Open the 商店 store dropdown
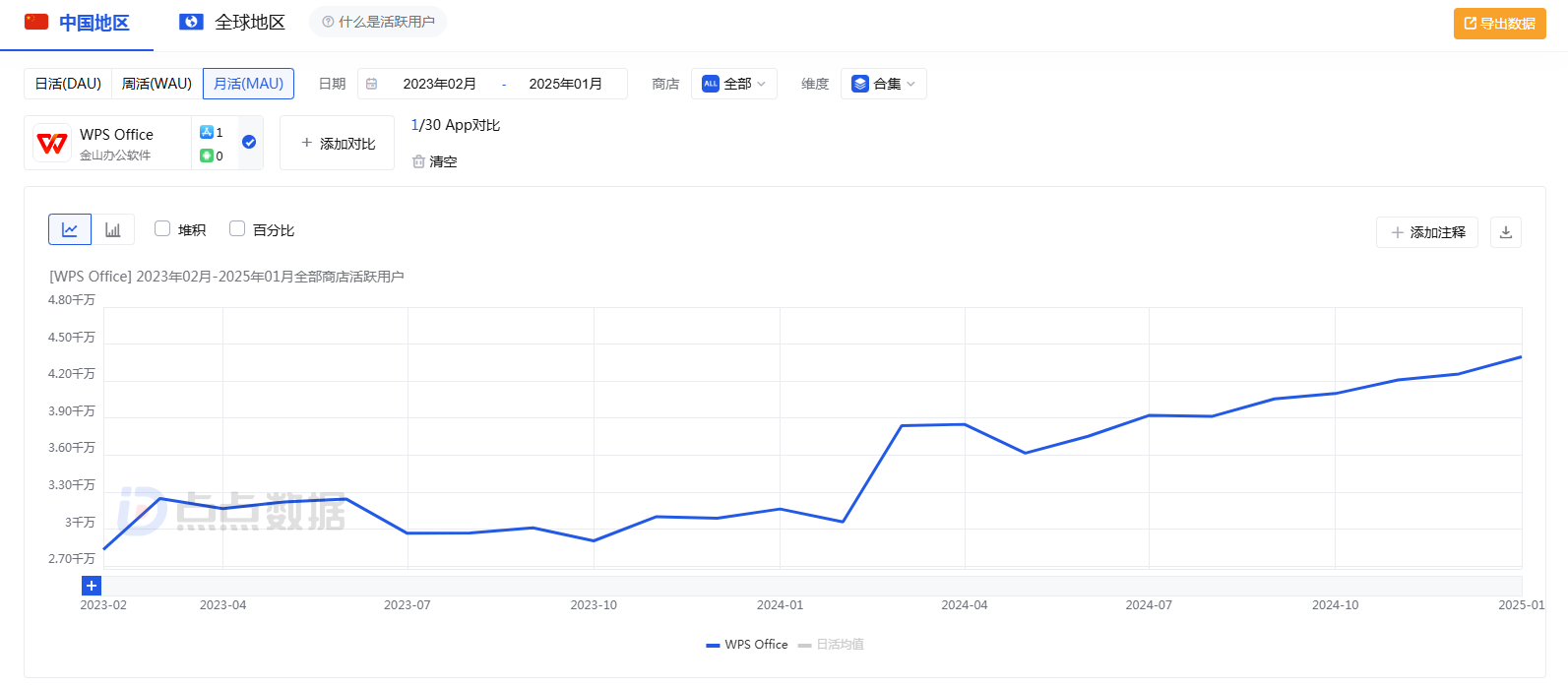This screenshot has width=1568, height=688. click(733, 85)
